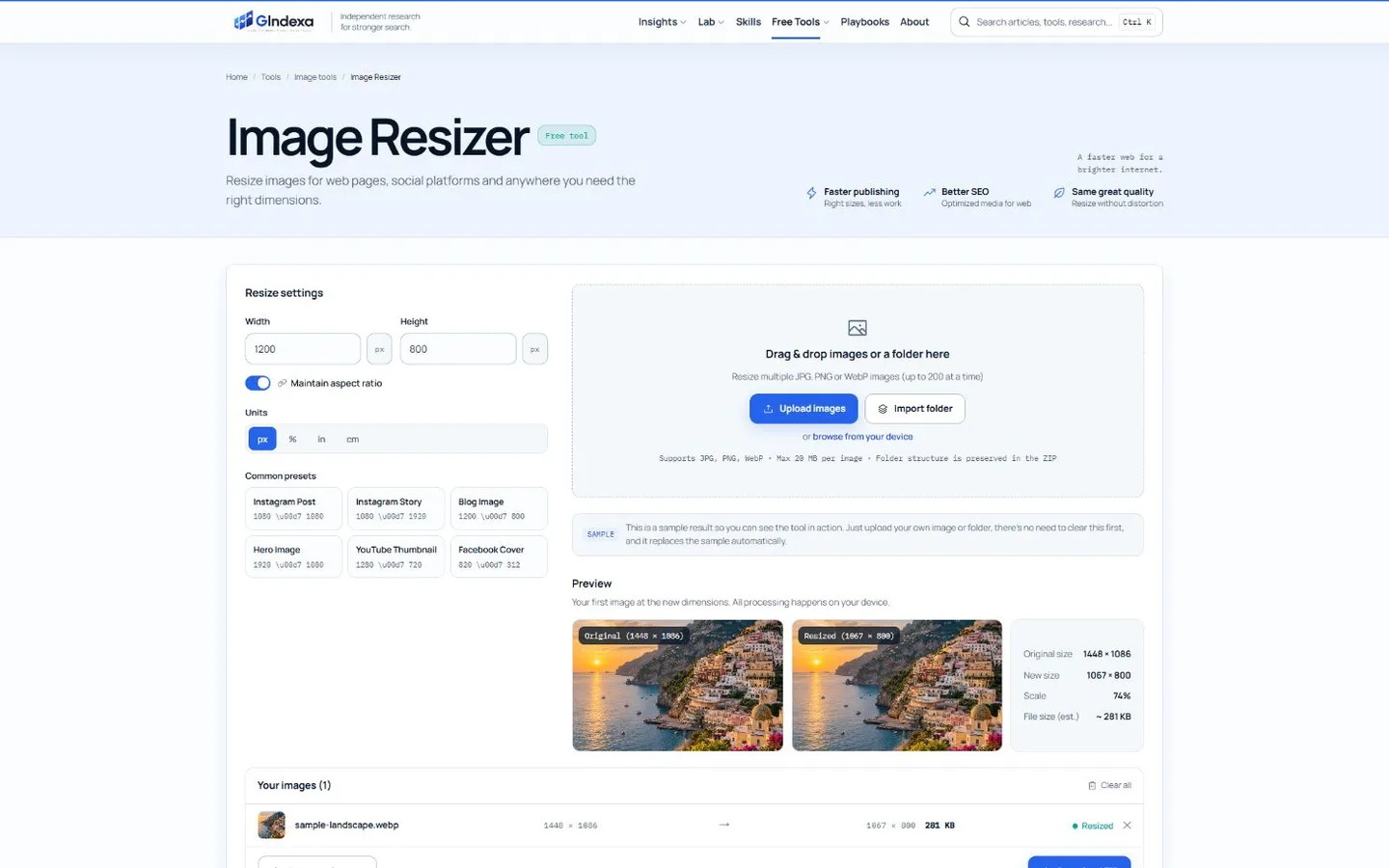1389x868 pixels.
Task: Click the Better SEO trend icon
Action: (x=929, y=192)
